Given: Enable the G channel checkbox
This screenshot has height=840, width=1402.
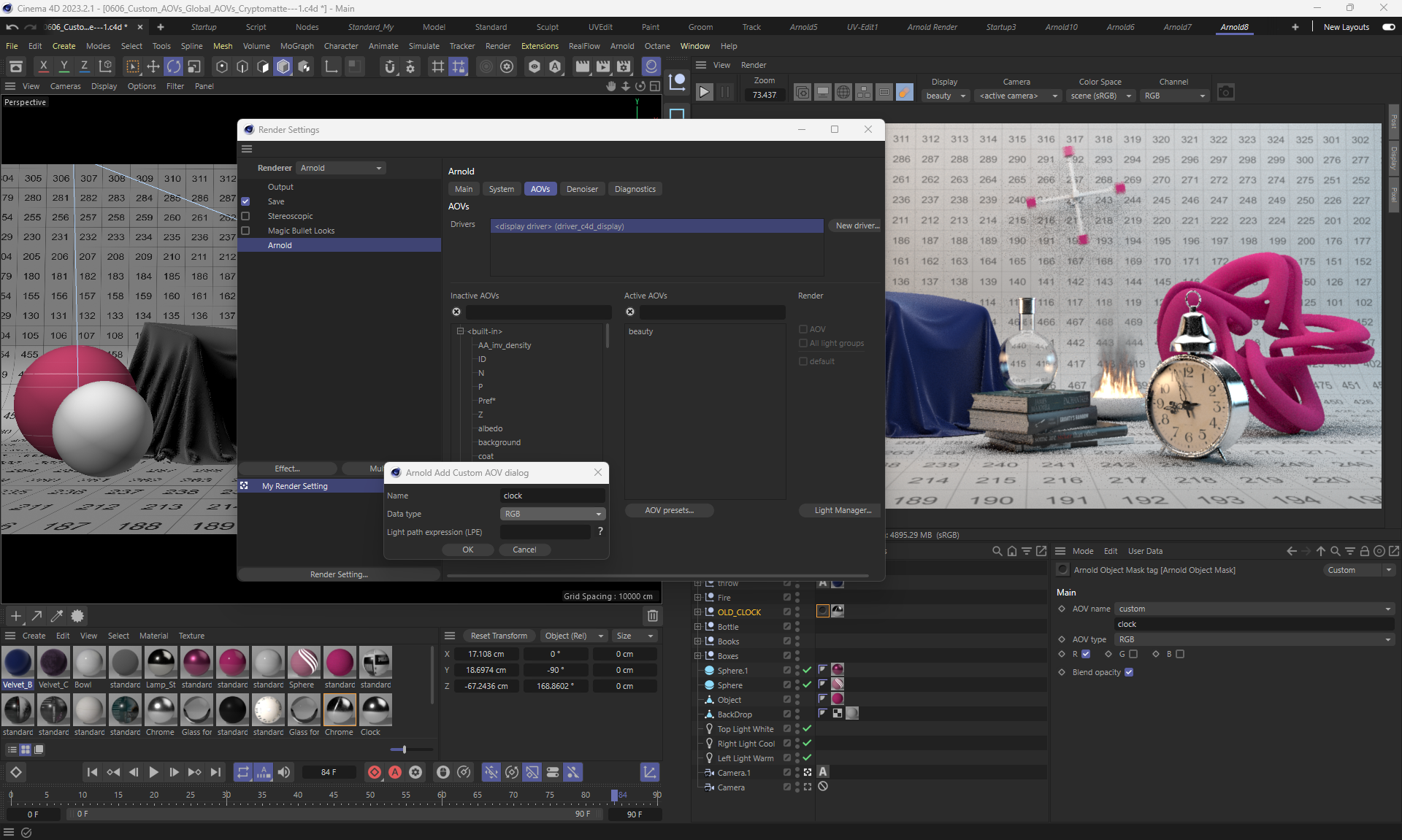Looking at the screenshot, I should [x=1133, y=654].
